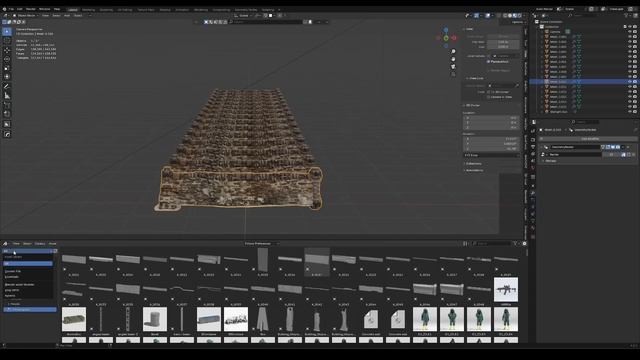Screen dimensions: 640x360
Task: Open the Output properties tab
Action: pyautogui.click(x=533, y=147)
